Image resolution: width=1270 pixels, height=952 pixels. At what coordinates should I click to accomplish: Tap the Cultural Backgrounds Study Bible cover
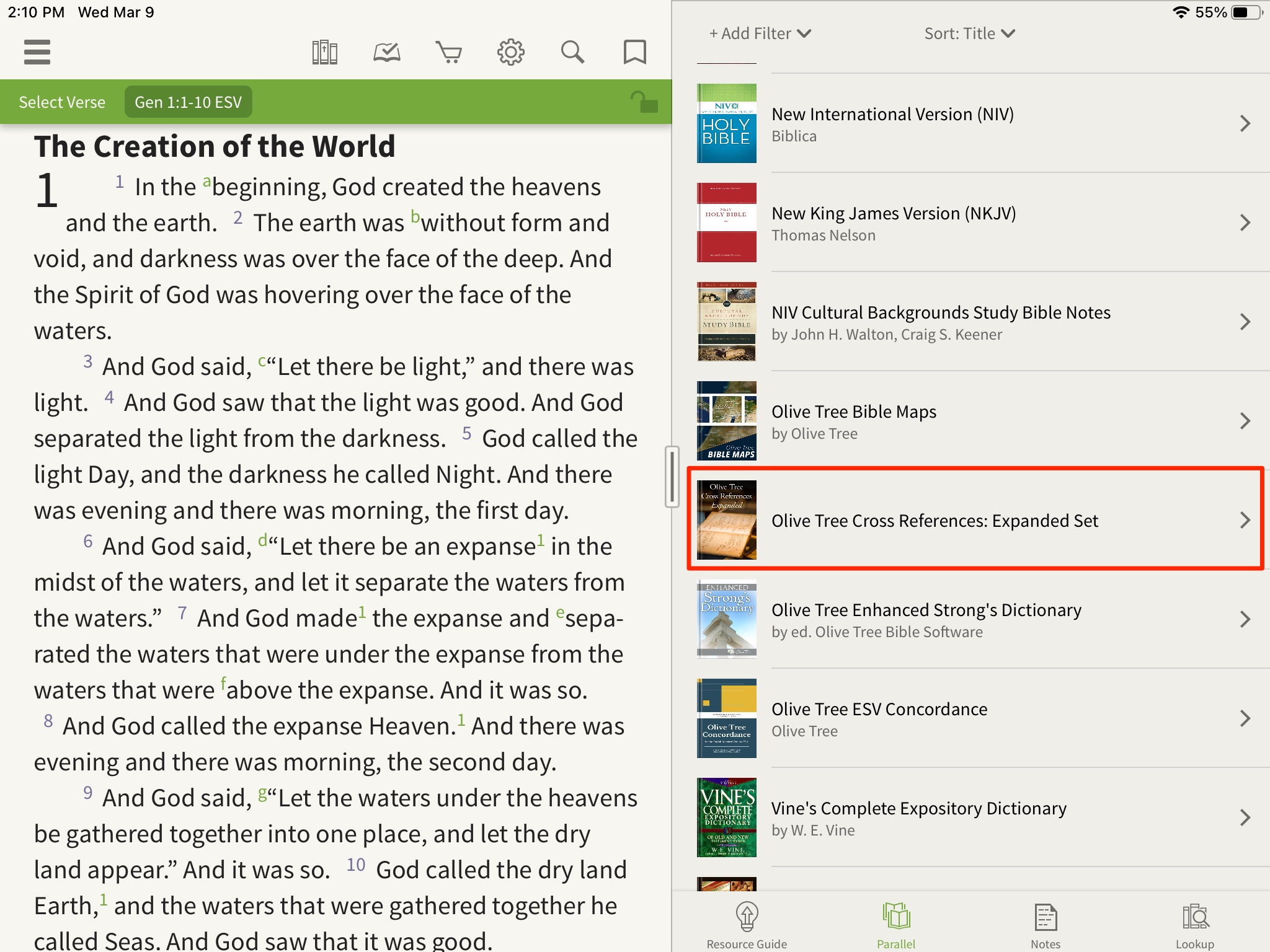pyautogui.click(x=726, y=322)
